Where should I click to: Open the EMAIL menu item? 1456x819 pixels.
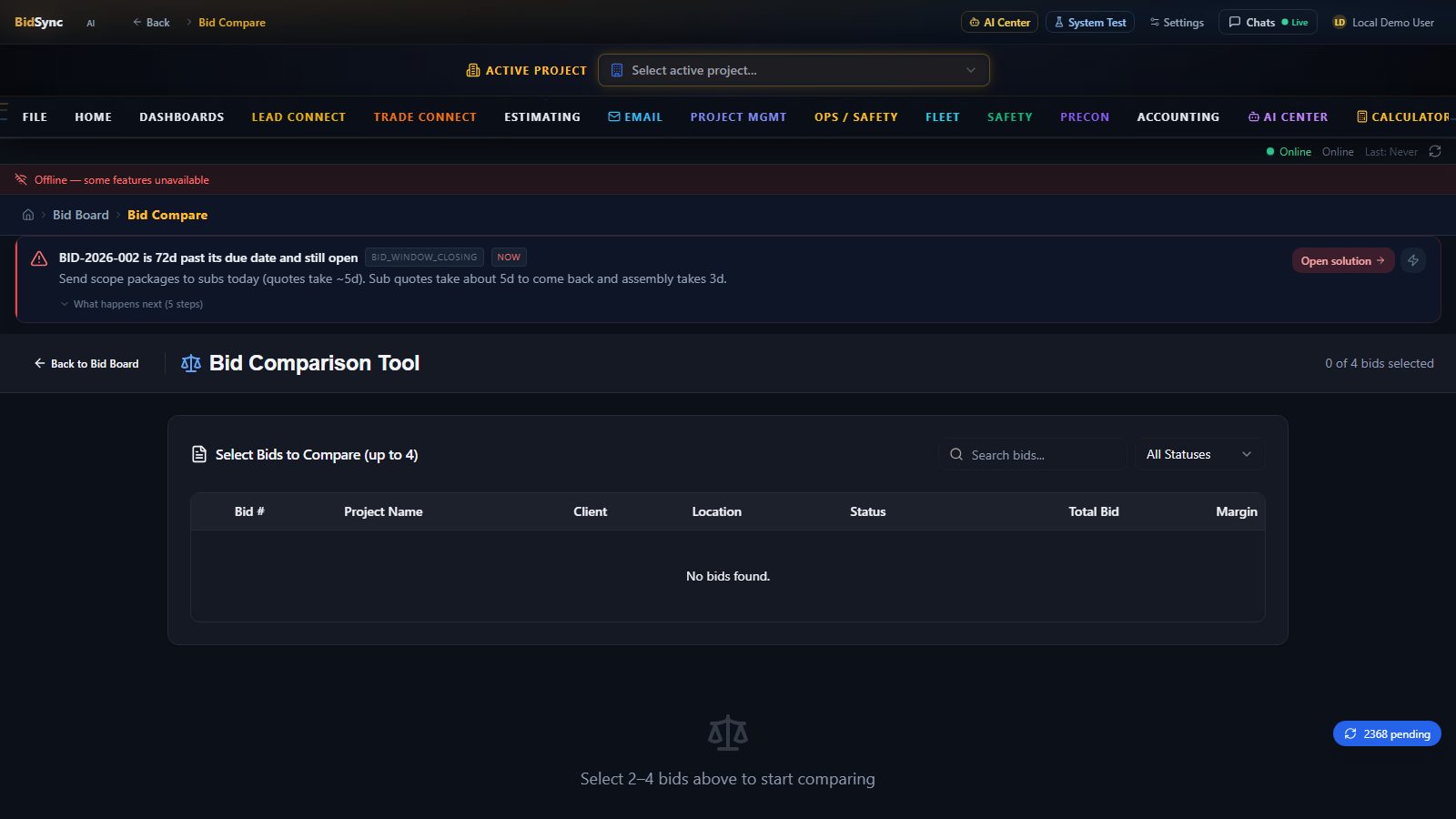point(635,116)
